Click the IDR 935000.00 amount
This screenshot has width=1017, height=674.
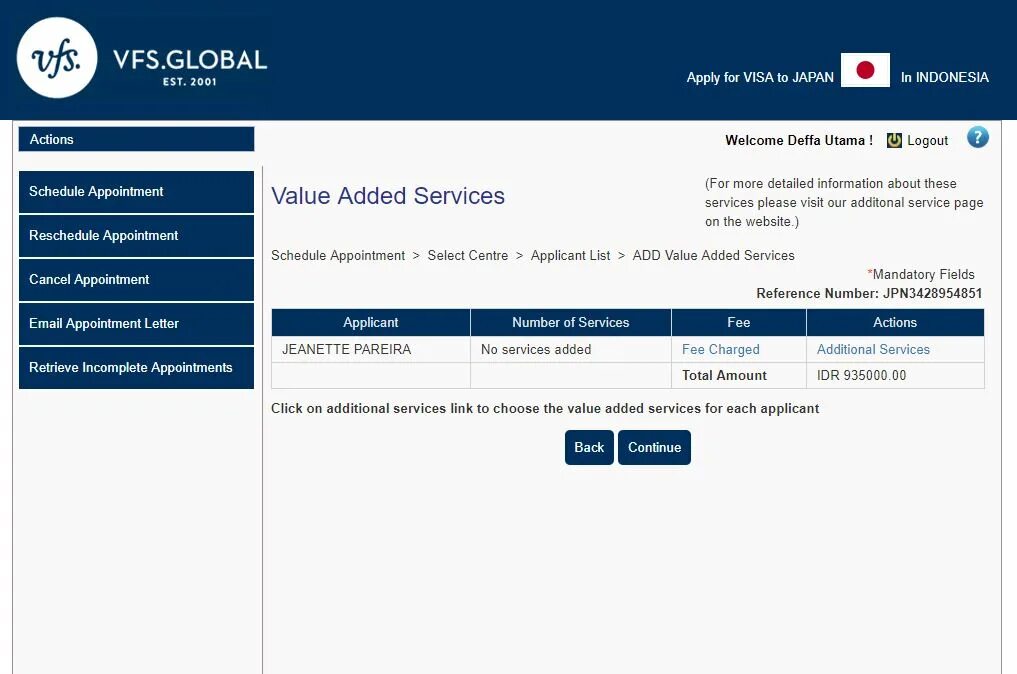click(861, 375)
